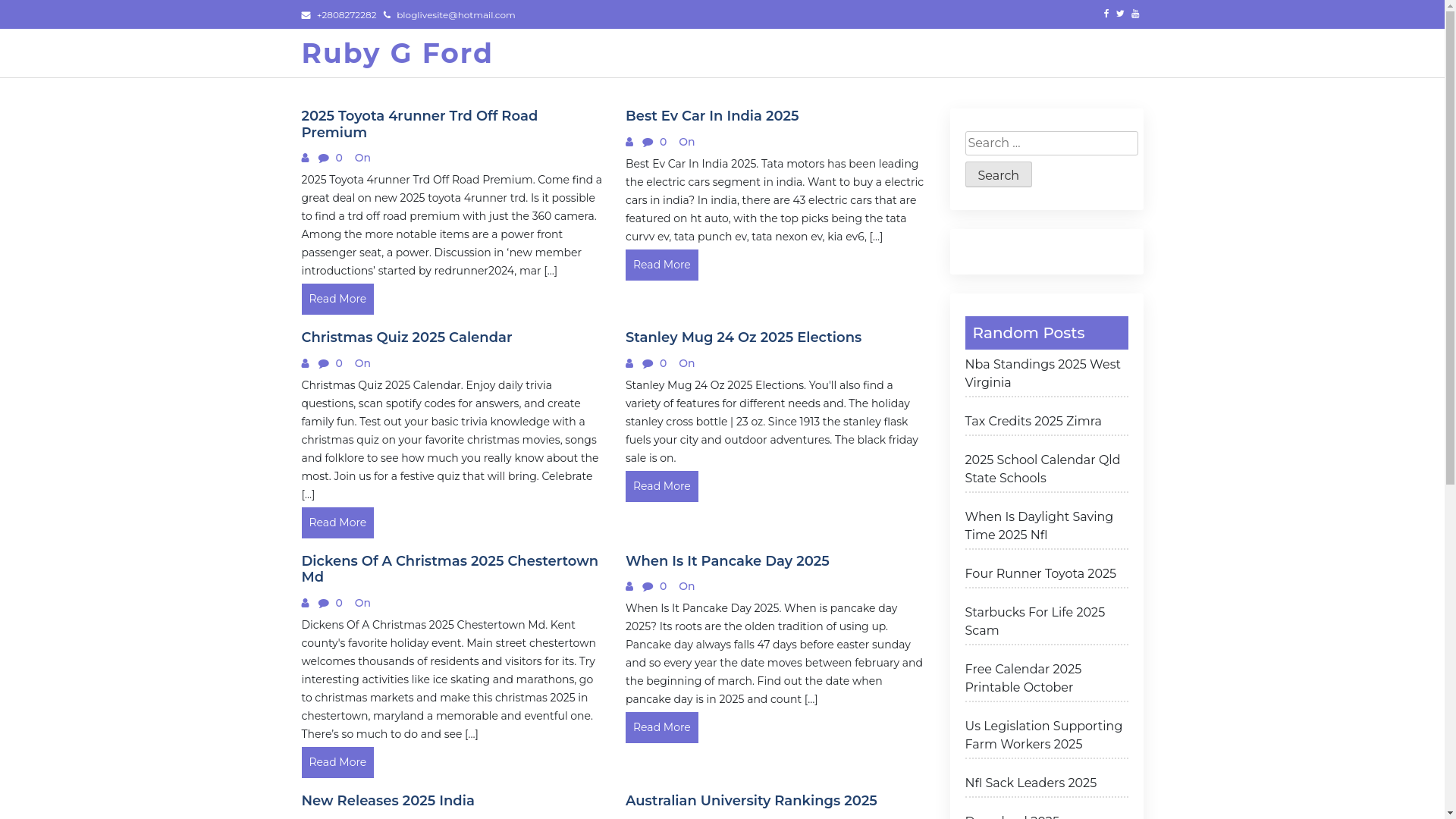Click comment bubble icon under Christmas Quiz post
The image size is (1456, 819).
pyautogui.click(x=324, y=364)
